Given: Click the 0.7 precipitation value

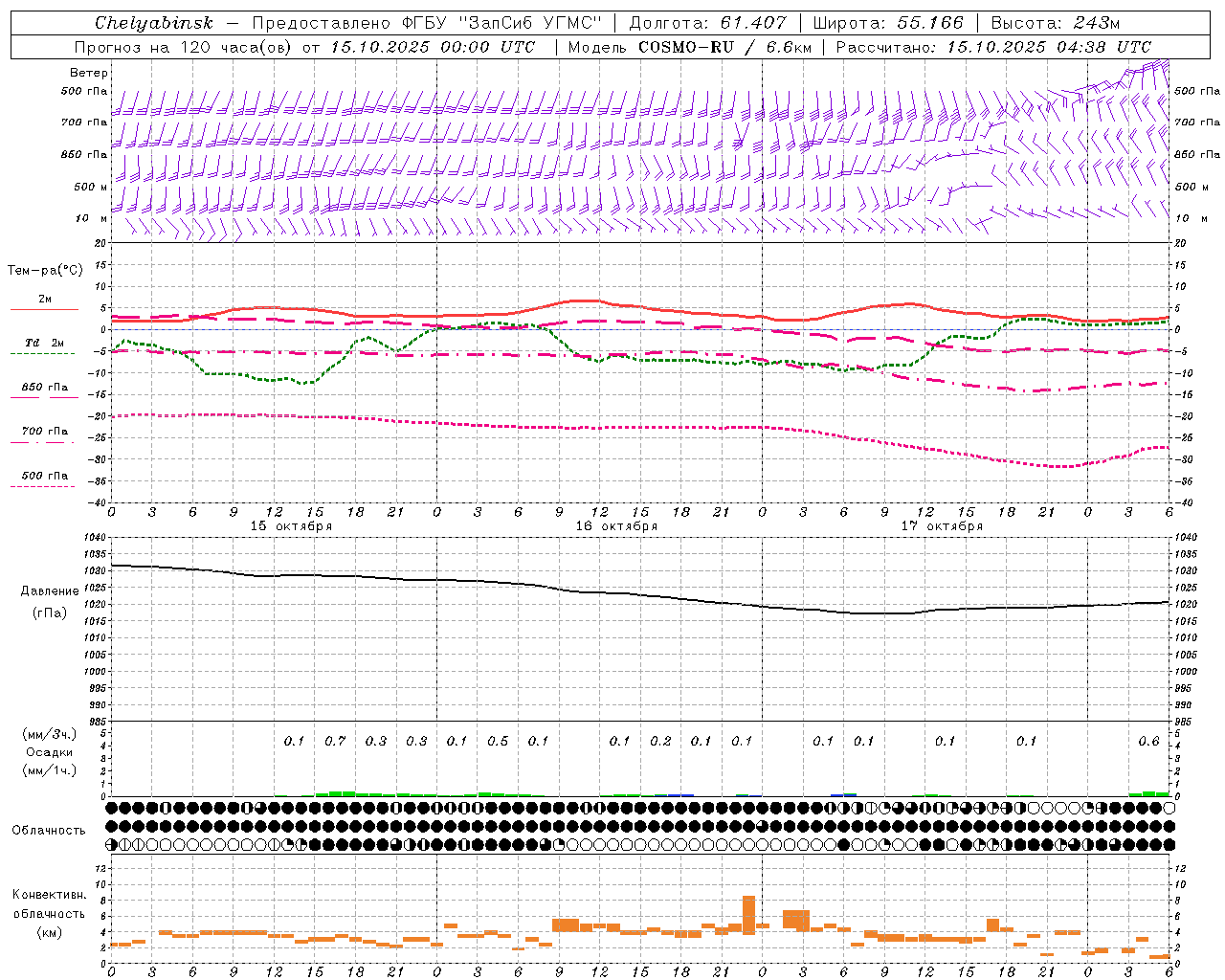Looking at the screenshot, I should click(335, 742).
